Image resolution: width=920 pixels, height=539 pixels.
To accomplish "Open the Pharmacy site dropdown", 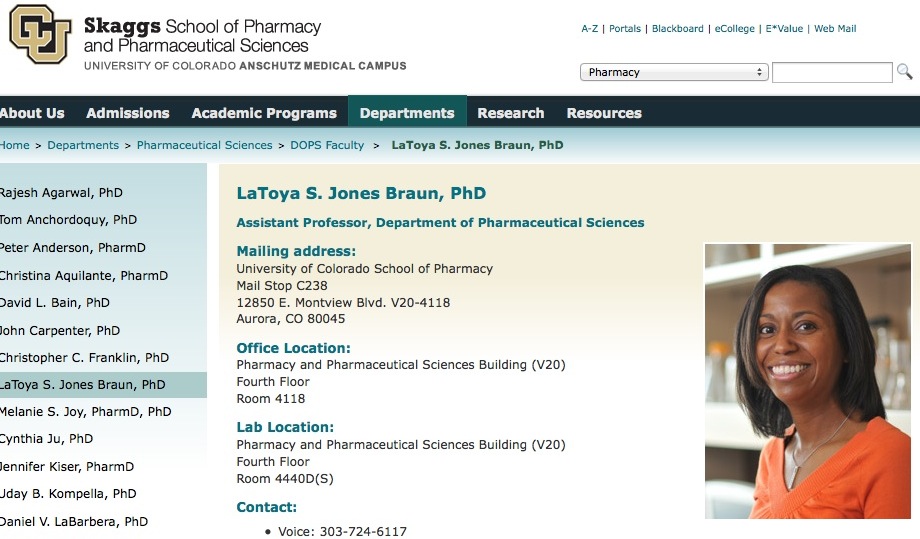I will 674,72.
